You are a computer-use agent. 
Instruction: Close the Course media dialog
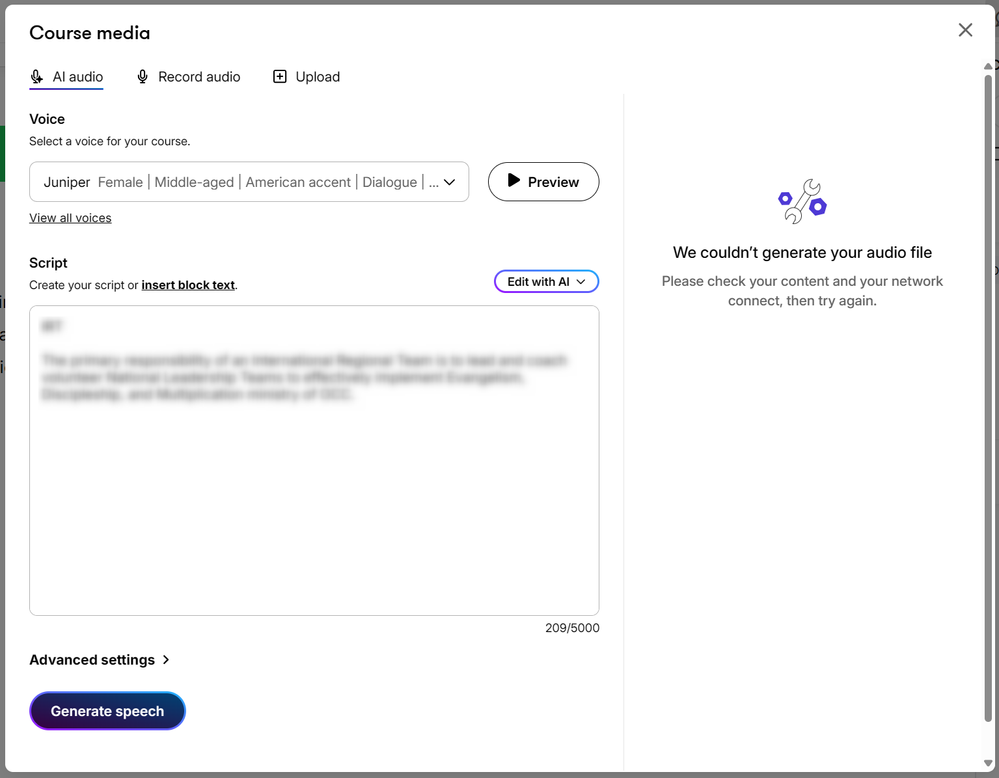tap(965, 30)
